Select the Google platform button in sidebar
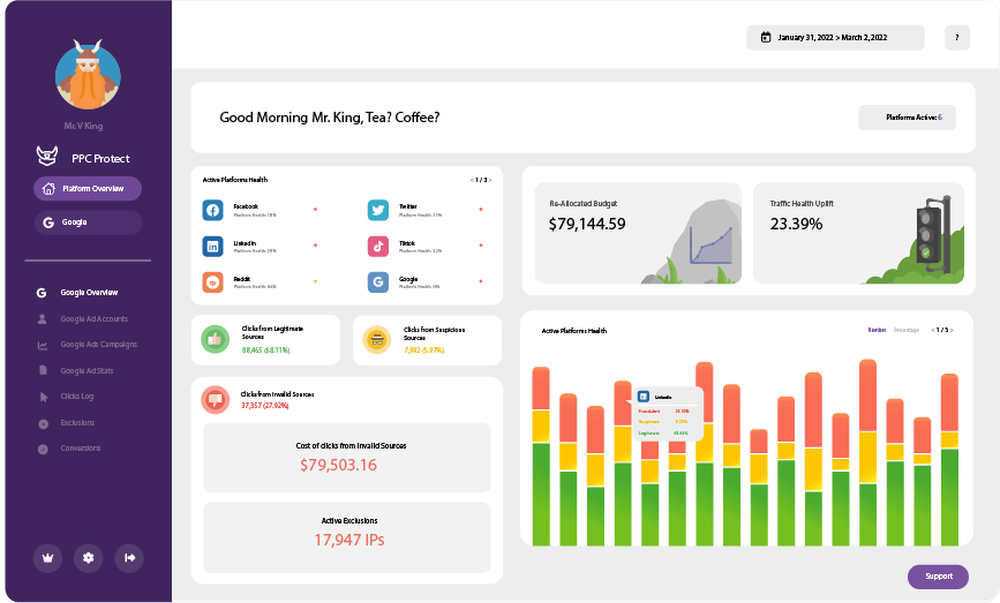Screen dimensions: 1000x603 pos(88,222)
